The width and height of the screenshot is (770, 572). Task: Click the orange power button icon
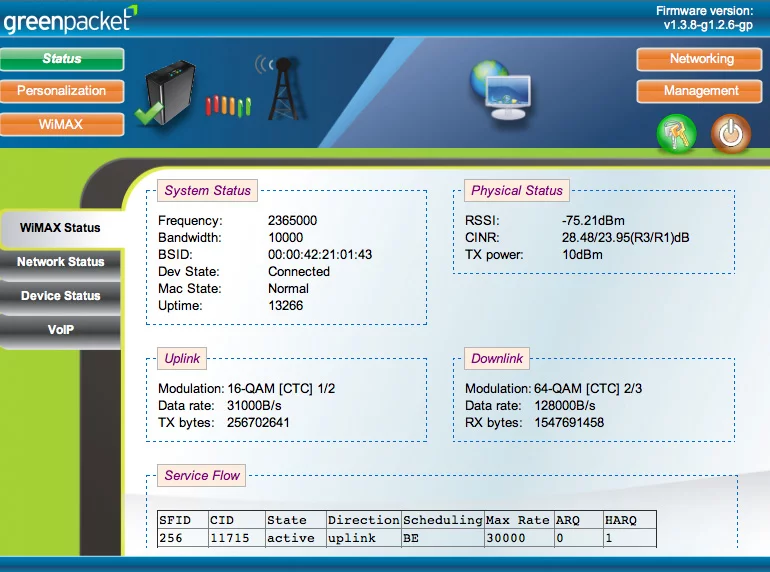[730, 134]
